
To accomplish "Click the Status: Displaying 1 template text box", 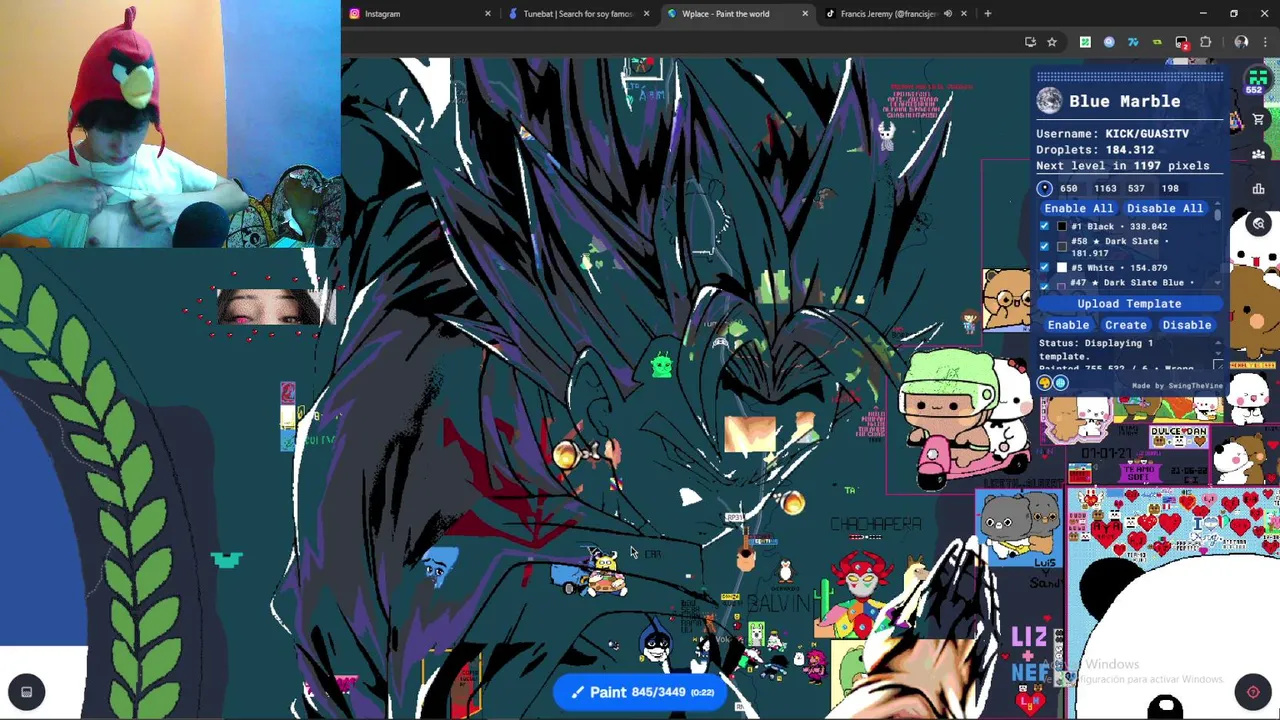I will click(x=1129, y=355).
